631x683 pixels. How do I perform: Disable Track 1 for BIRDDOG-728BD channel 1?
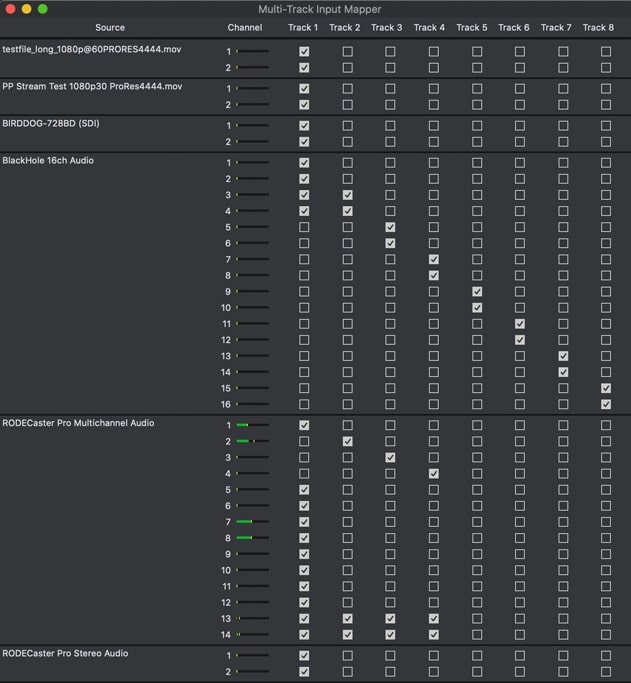pyautogui.click(x=304, y=126)
